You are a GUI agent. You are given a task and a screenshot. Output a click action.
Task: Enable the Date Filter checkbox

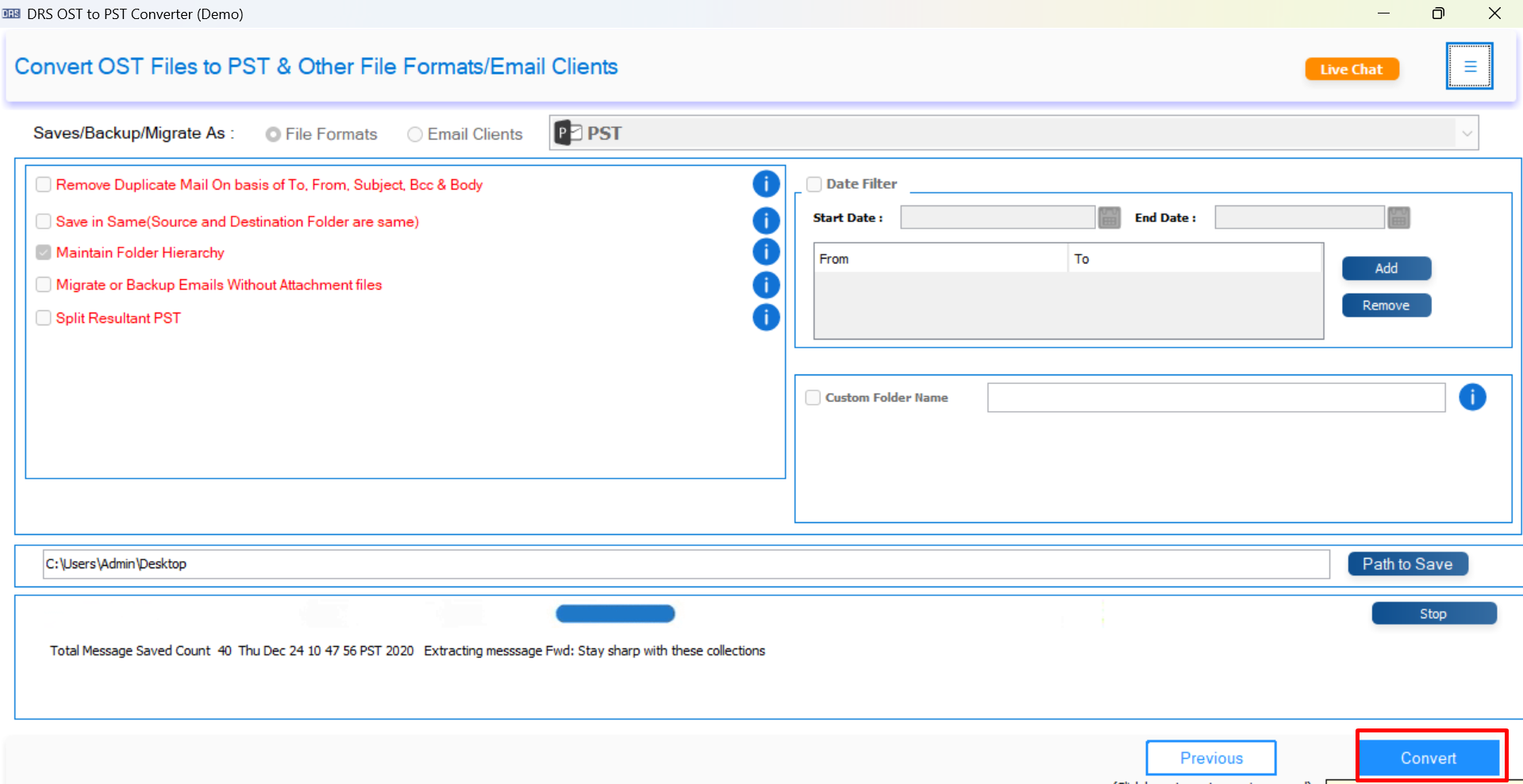[814, 184]
